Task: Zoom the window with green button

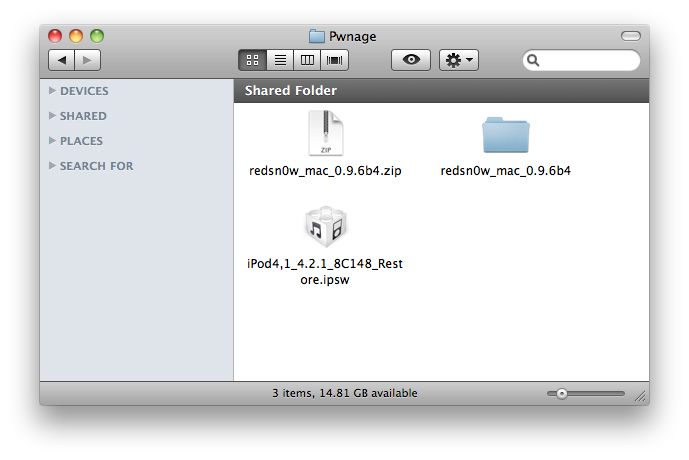Action: click(x=97, y=36)
